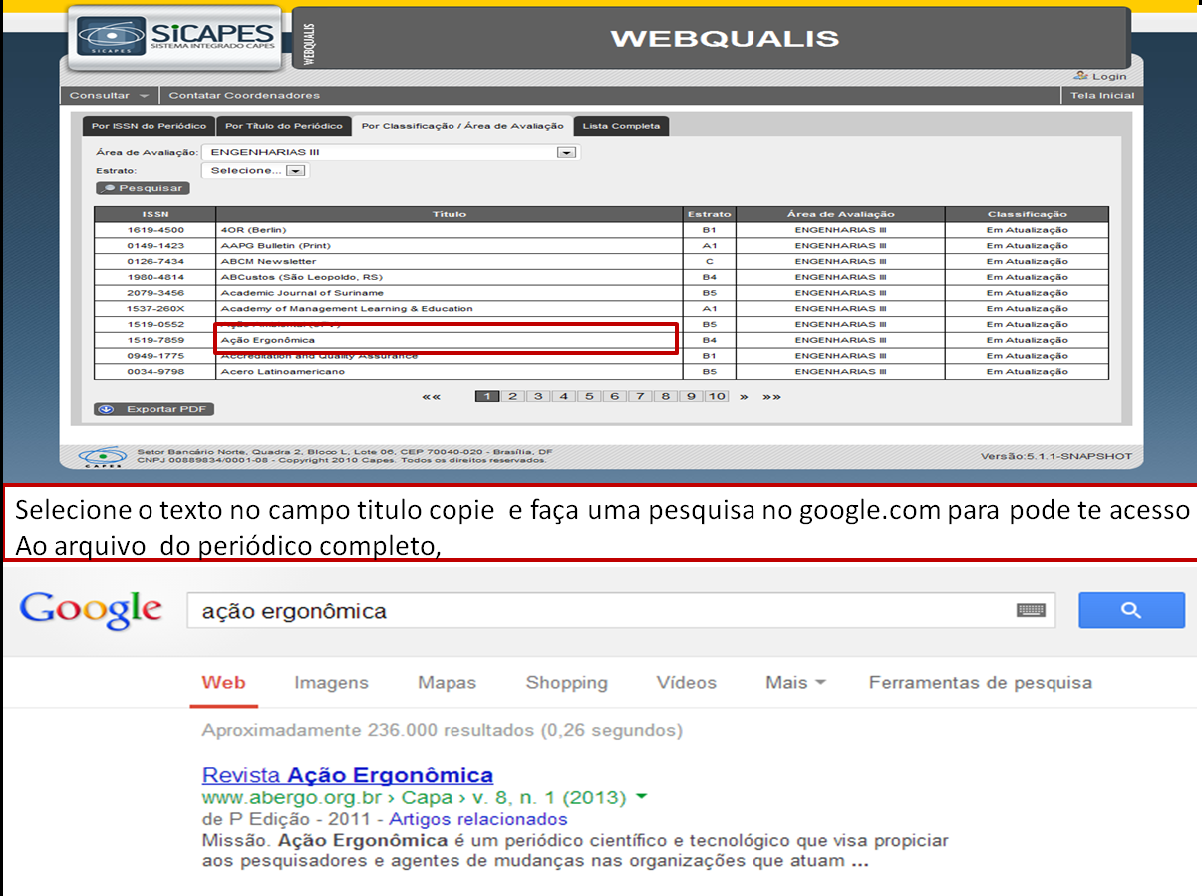This screenshot has width=1202, height=896.
Task: Open the on-screen keyboard icon in Google search
Action: (1031, 610)
